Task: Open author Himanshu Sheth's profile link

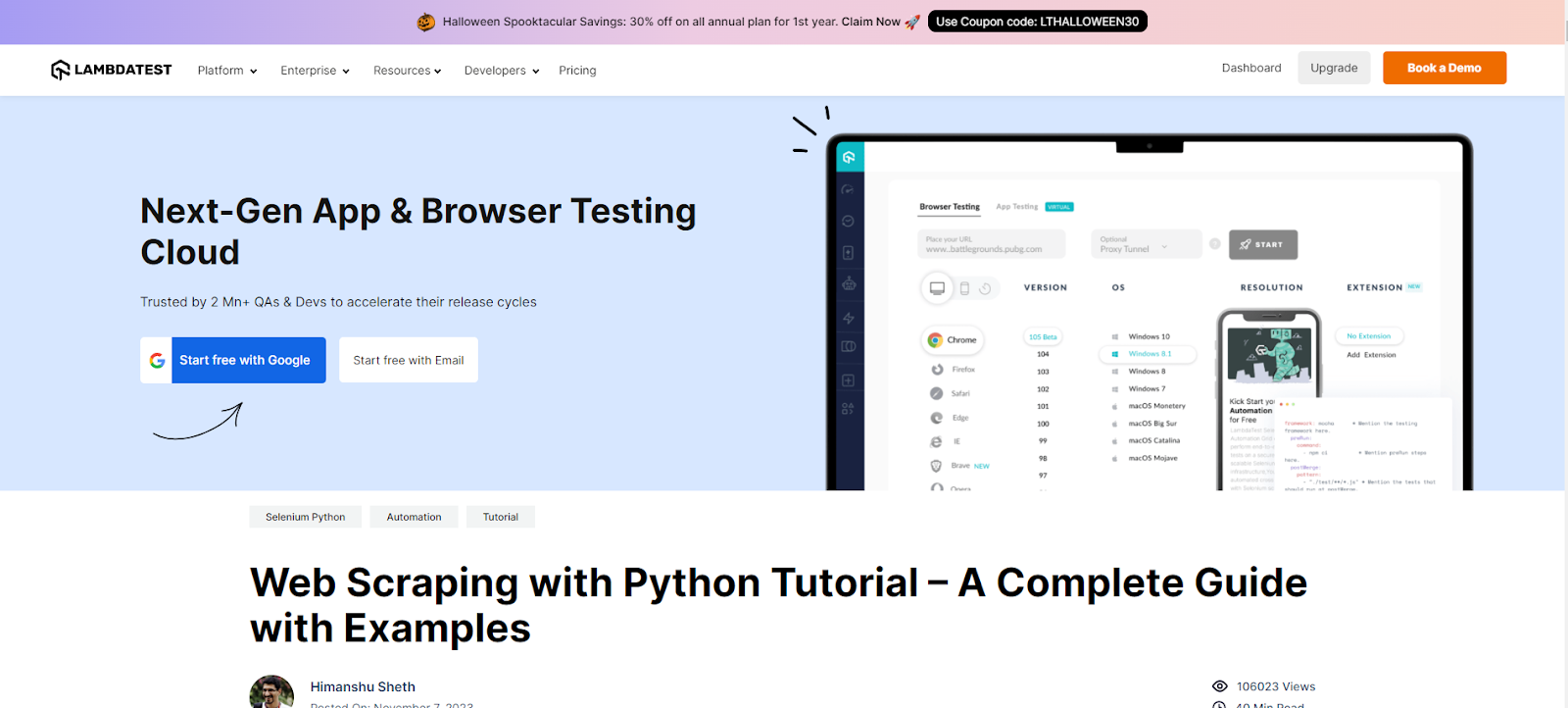Action: point(363,686)
